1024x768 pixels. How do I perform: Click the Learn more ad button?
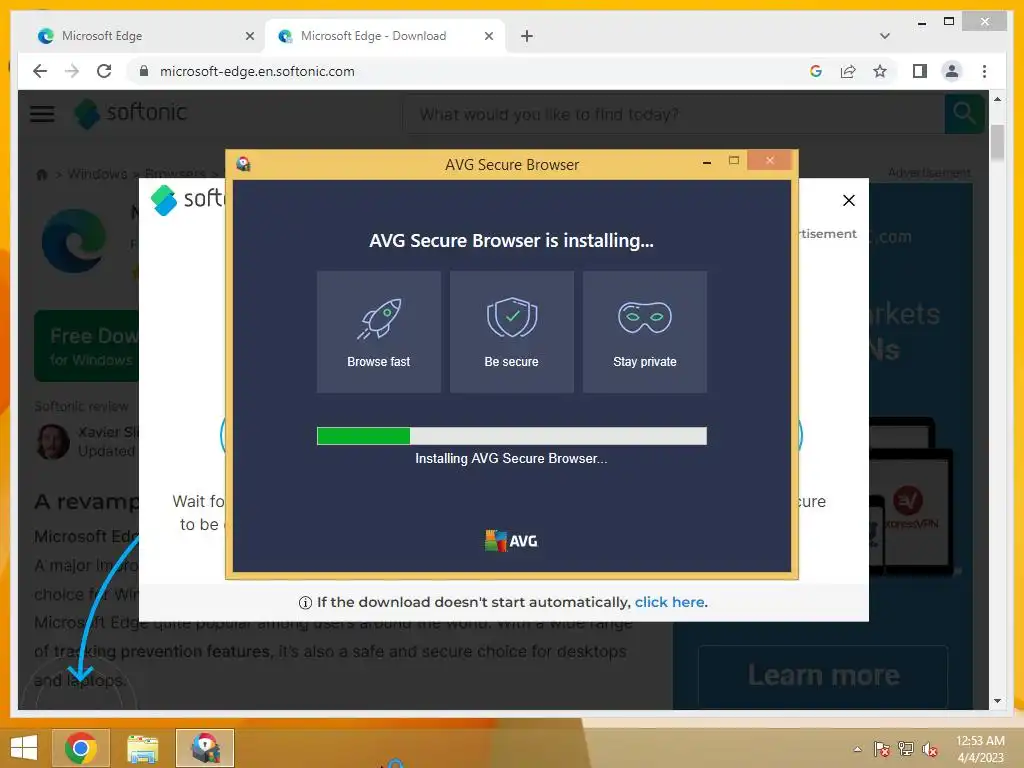[823, 675]
